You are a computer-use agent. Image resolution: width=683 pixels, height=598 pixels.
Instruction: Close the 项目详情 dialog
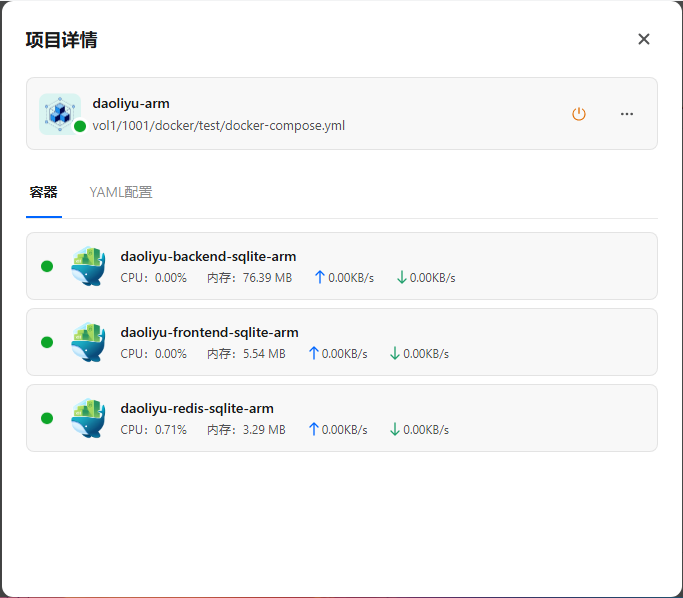(643, 39)
